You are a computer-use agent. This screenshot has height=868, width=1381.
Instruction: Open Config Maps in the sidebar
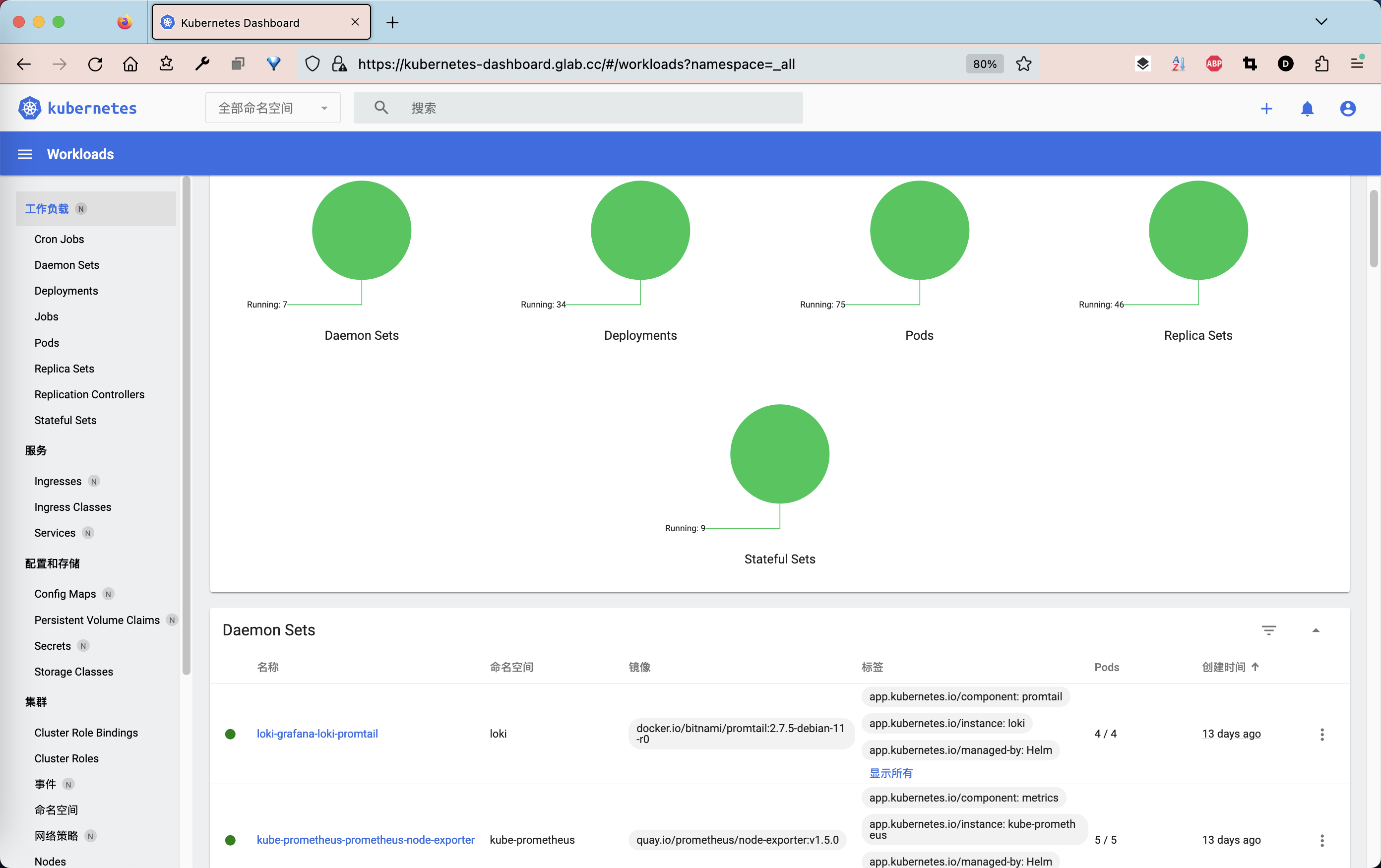65,593
